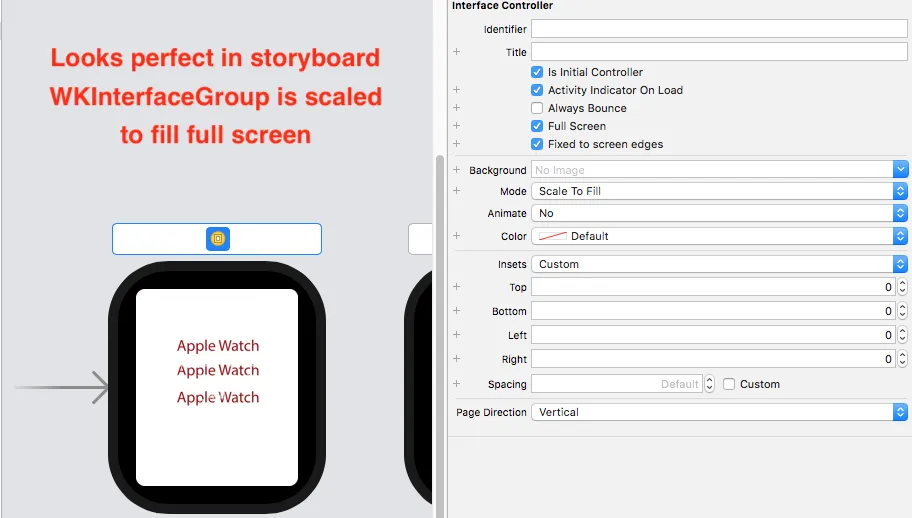Click the plus icon beside Fixed to screen edges
Viewport: 912px width, 518px height.
pyautogui.click(x=457, y=144)
